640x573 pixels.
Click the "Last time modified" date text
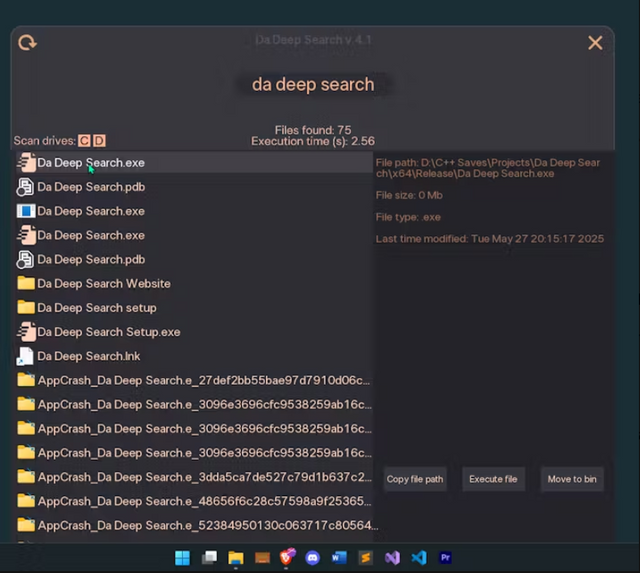(490, 239)
